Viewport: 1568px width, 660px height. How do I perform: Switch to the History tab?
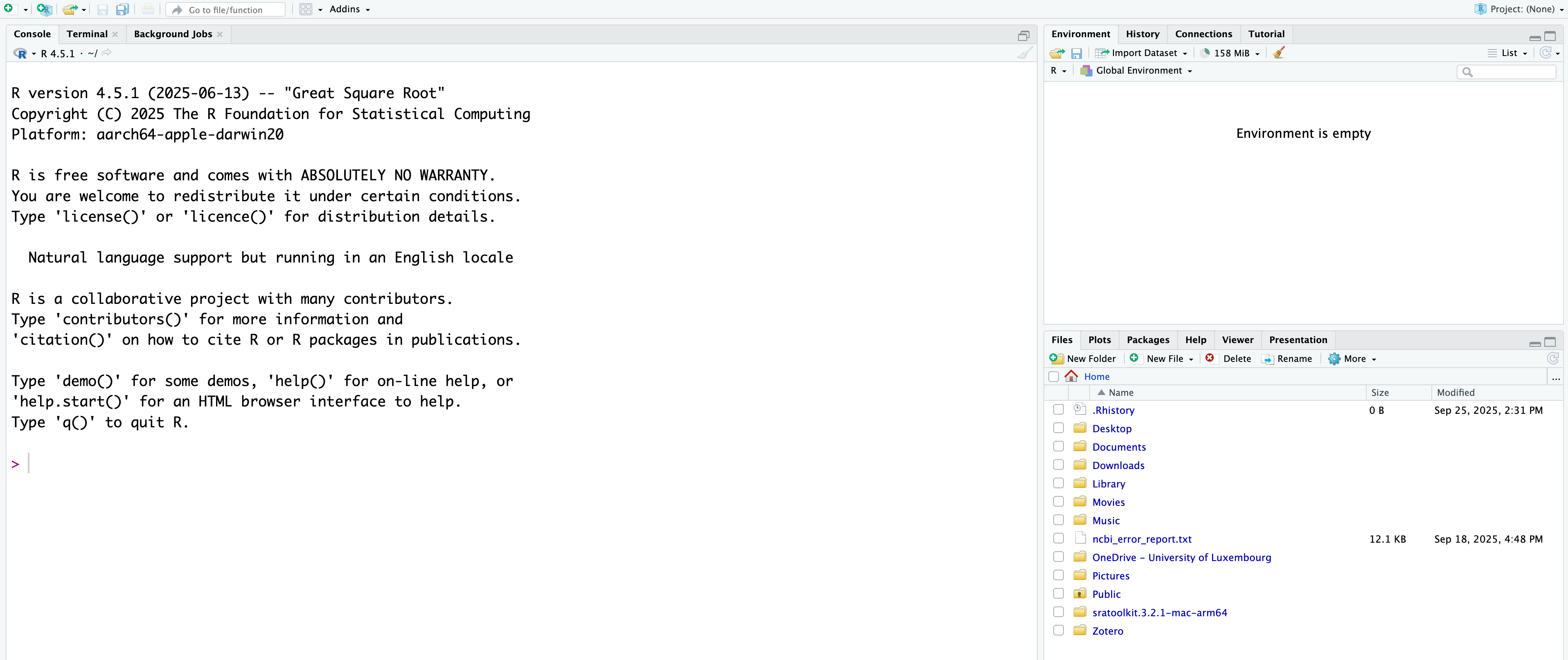(1142, 34)
